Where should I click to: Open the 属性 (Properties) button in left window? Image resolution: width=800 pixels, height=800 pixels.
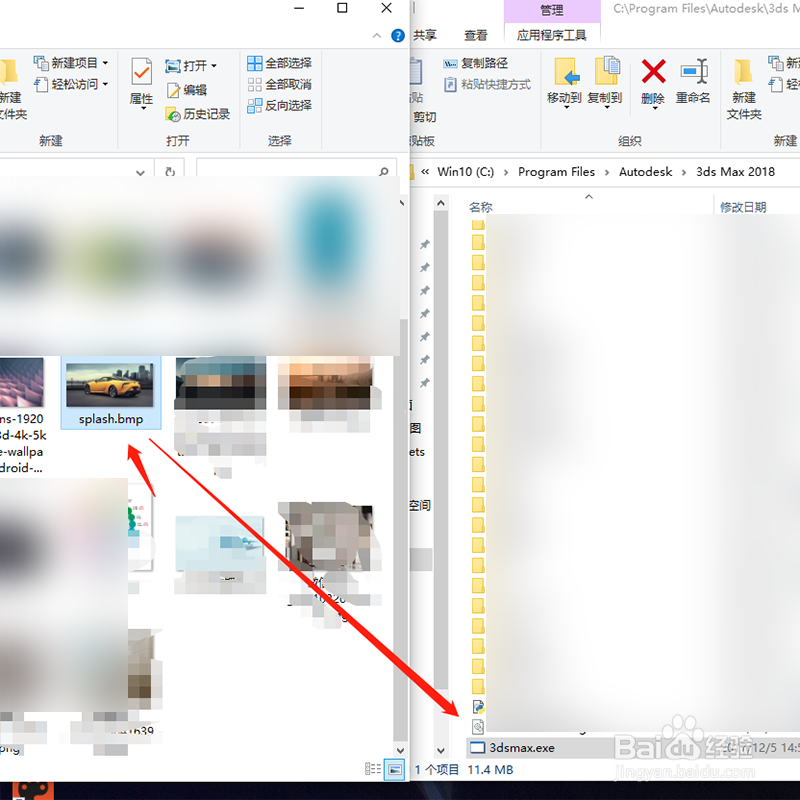(141, 83)
